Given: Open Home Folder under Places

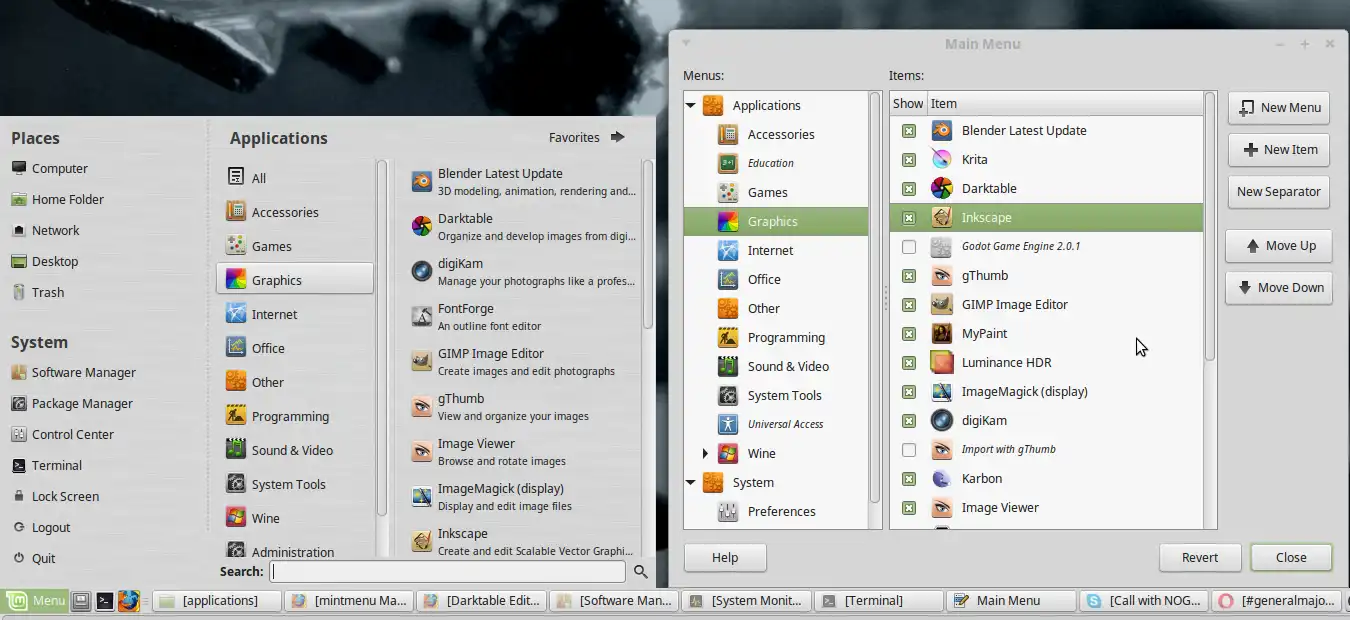Looking at the screenshot, I should coord(68,199).
